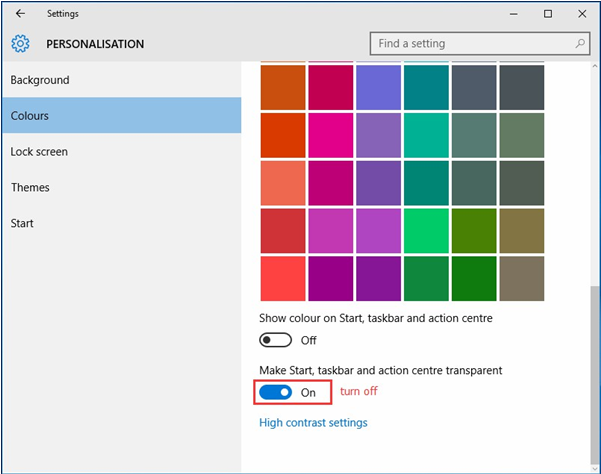Image resolution: width=601 pixels, height=474 pixels.
Task: Click the vertical scrollbar thumb
Action: point(594,375)
